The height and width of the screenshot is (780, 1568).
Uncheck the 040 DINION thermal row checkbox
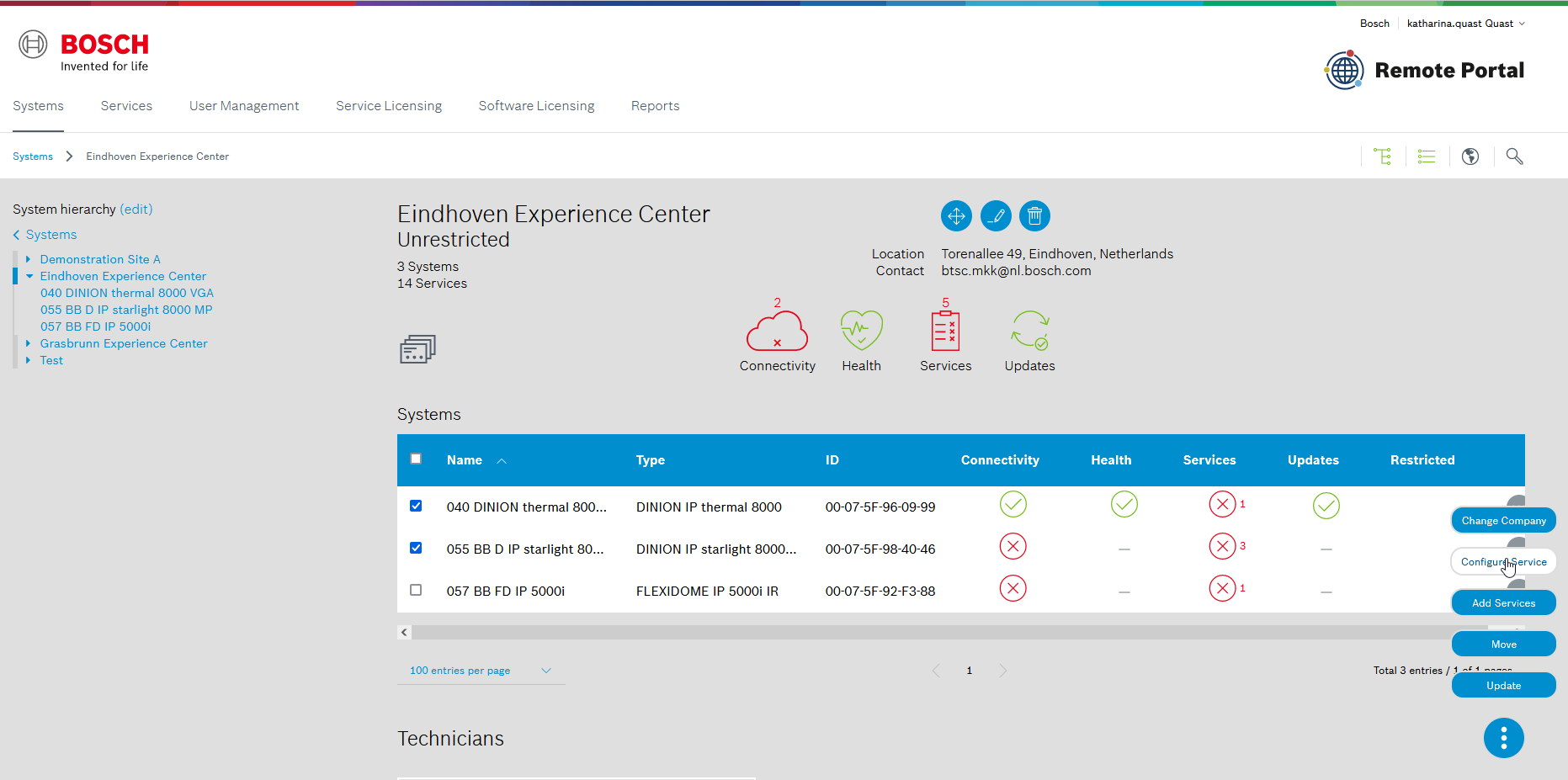click(x=416, y=506)
